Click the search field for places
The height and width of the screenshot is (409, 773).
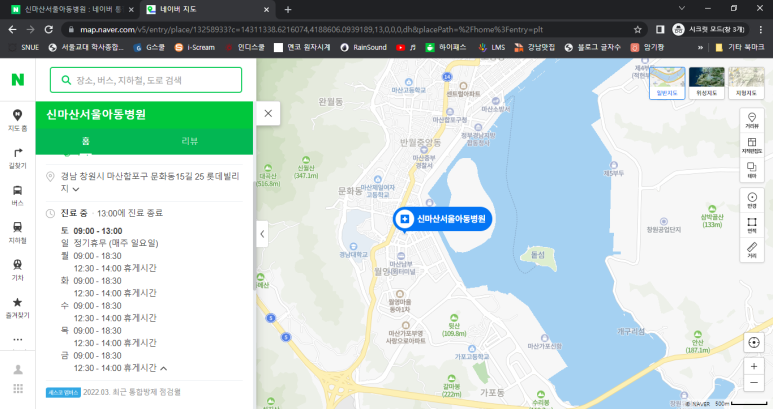[146, 80]
